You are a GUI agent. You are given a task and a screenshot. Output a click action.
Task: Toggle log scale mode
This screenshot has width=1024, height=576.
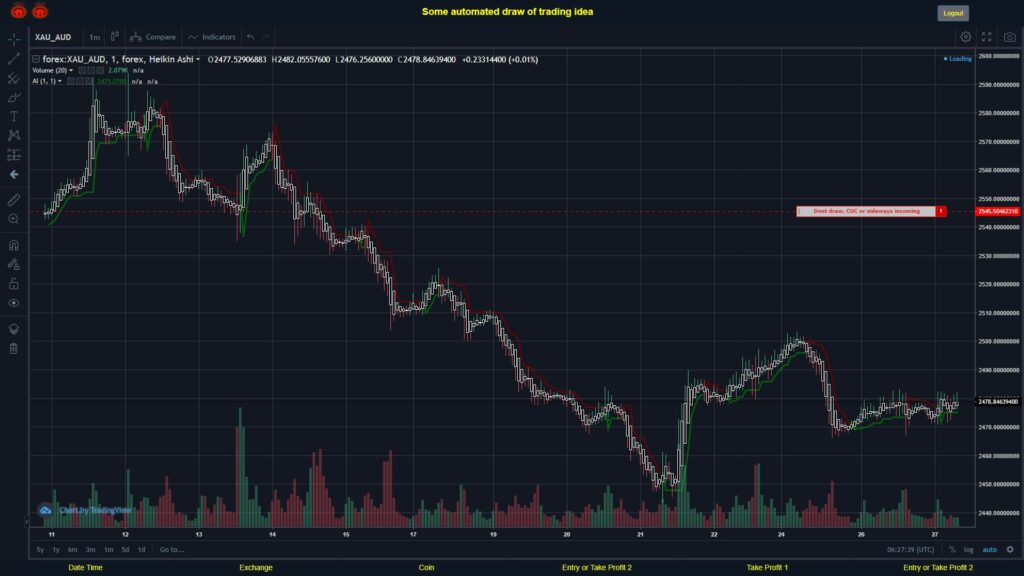click(x=968, y=550)
